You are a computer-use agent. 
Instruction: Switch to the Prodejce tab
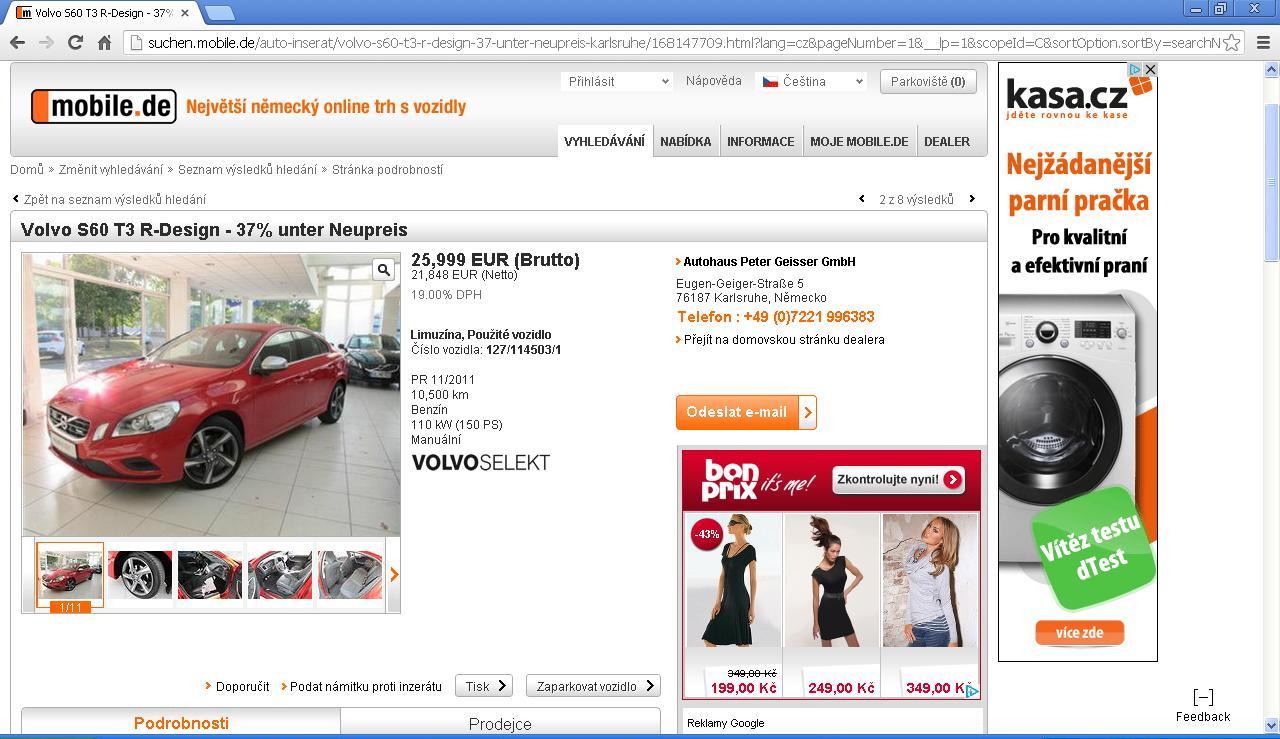500,723
